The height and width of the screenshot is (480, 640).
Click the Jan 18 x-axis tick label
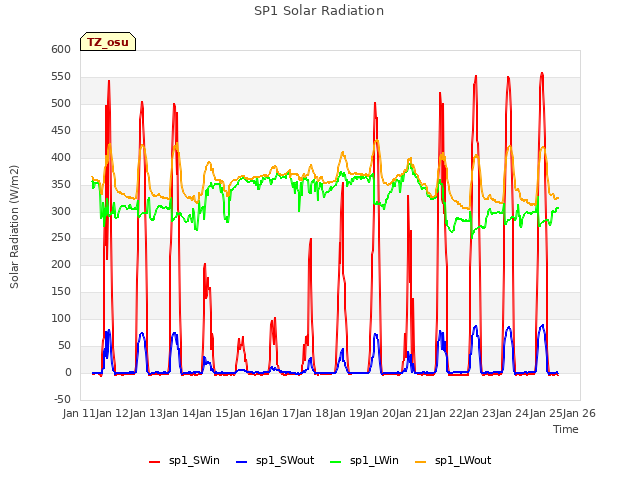click(312, 413)
